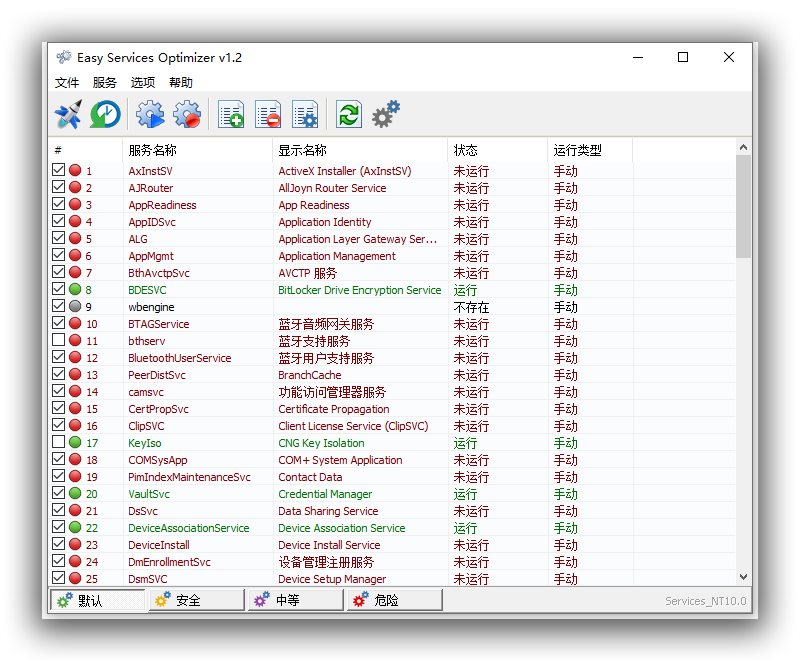Open the 选项 menu
800x661 pixels.
[143, 82]
